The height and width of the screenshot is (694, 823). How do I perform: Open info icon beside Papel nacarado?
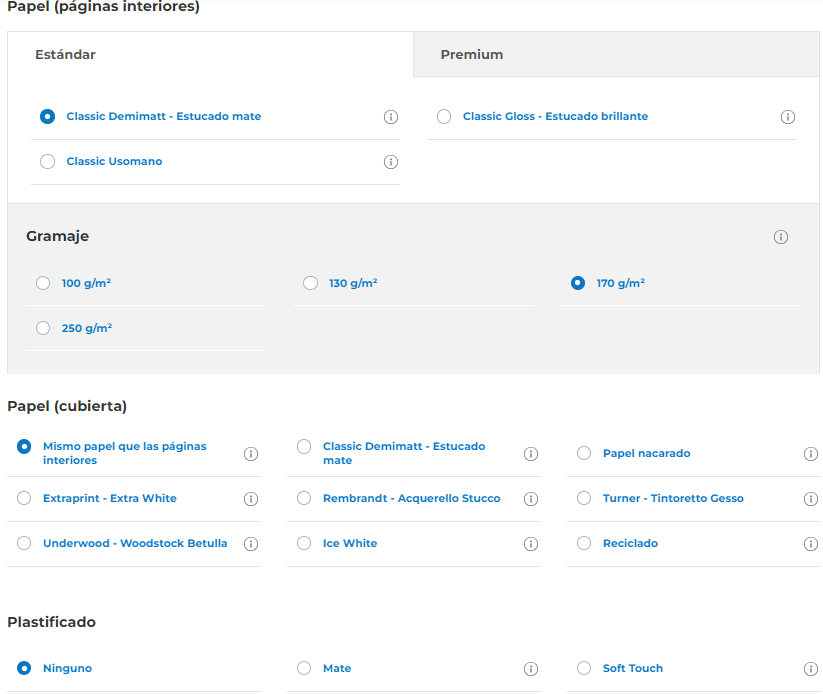(810, 454)
